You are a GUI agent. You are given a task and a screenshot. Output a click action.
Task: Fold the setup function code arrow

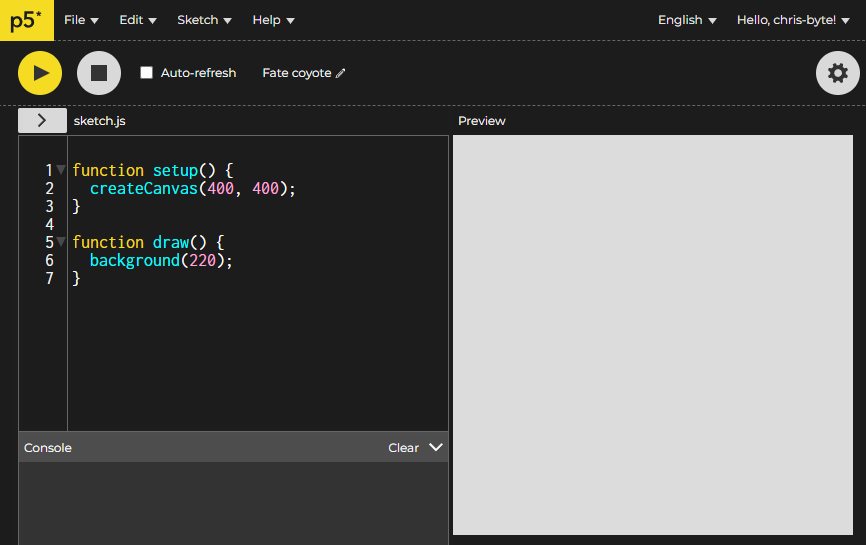[61, 170]
